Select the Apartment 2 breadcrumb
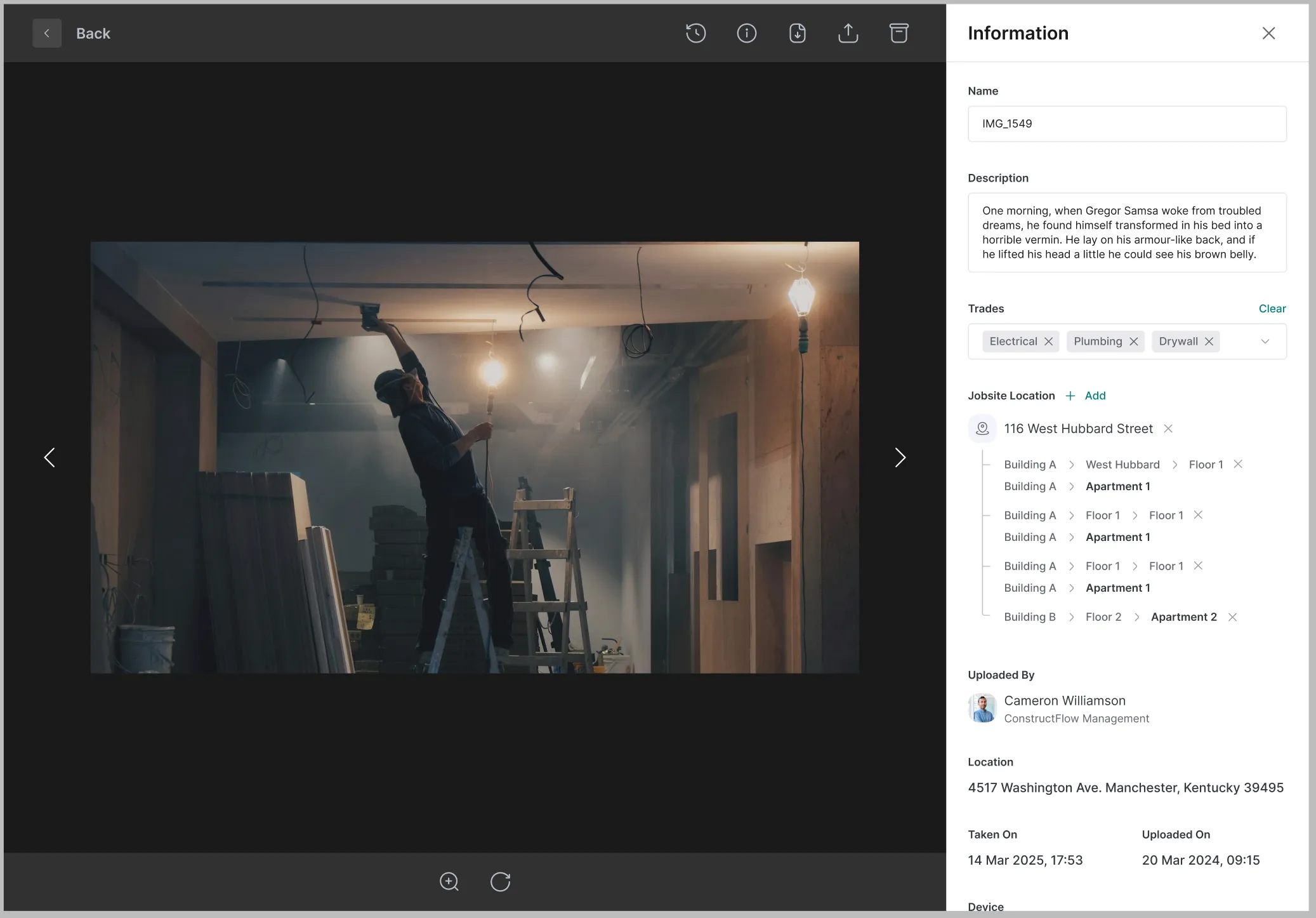 (1184, 617)
